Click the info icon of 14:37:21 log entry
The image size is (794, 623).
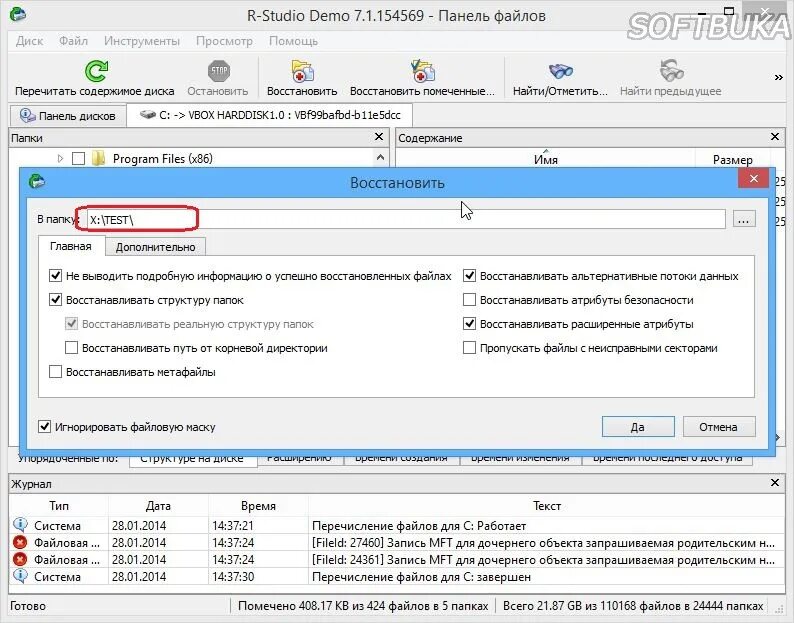(x=20, y=524)
